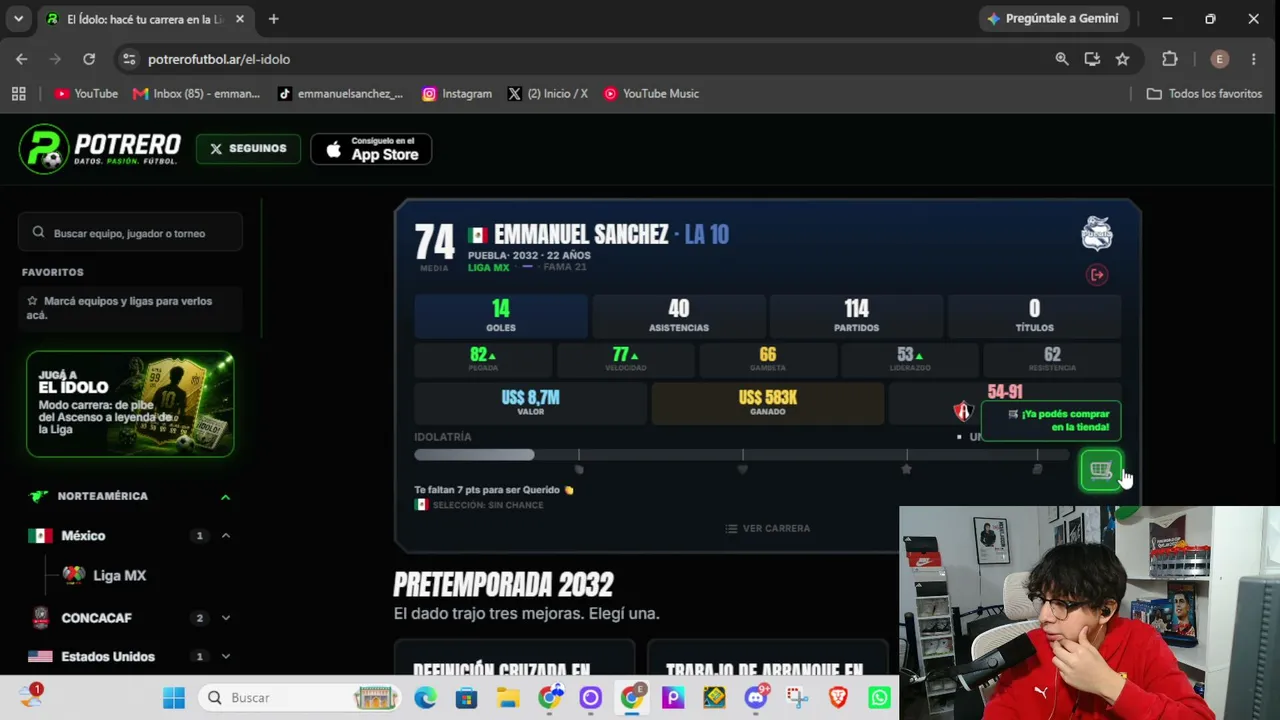Viewport: 1280px width, 720px height.
Task: Launch Microsoft Edge from the taskbar
Action: coord(425,697)
